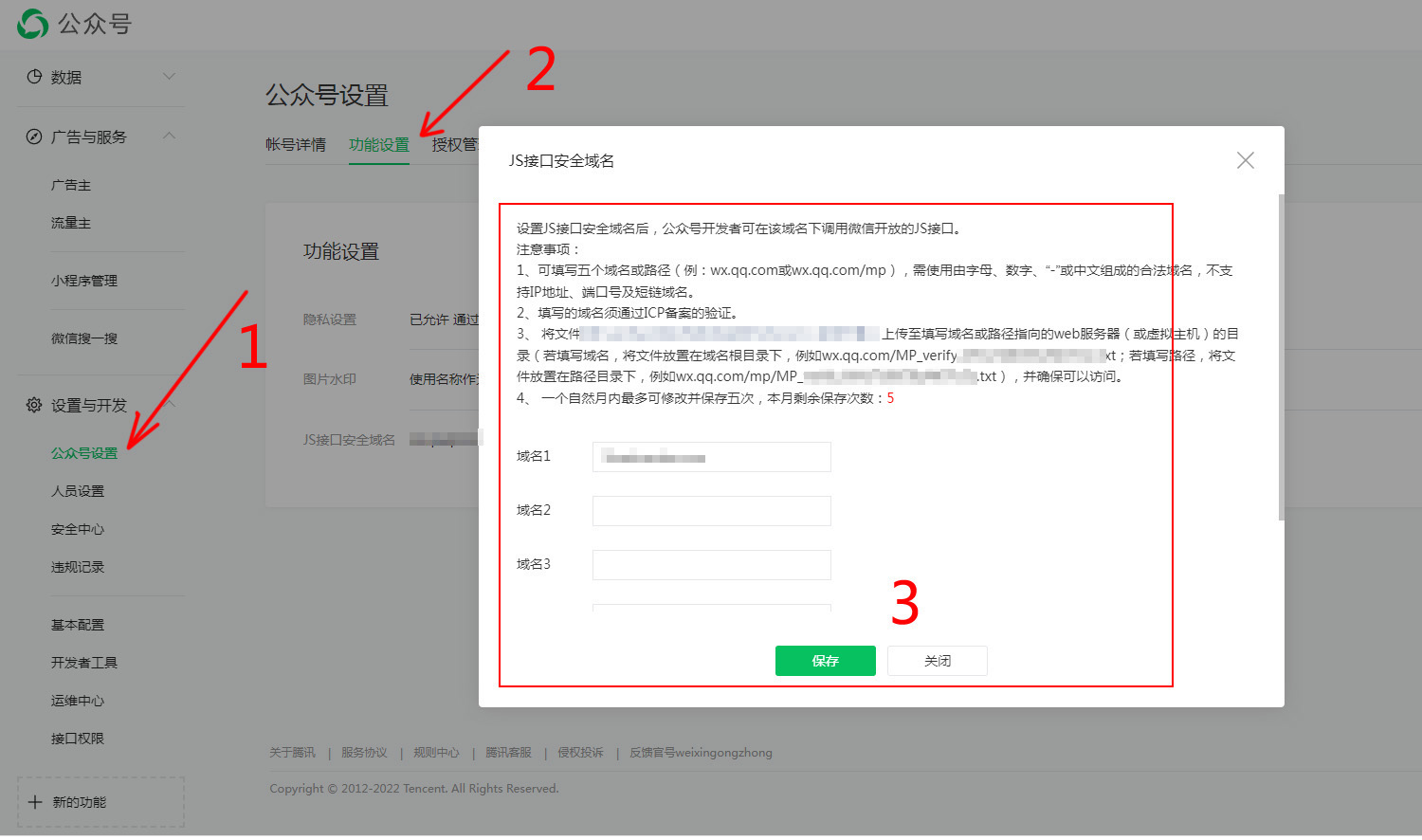1422x840 pixels.
Task: Open 运维中心 in the sidebar
Action: (78, 701)
